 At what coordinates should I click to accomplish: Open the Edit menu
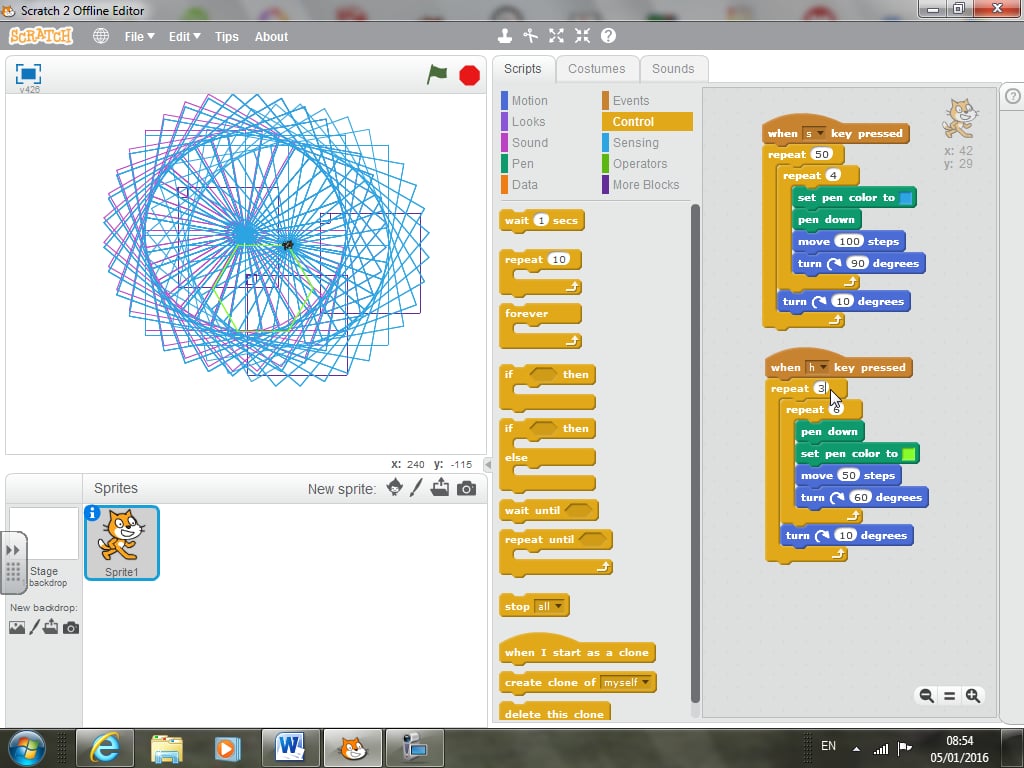coord(184,37)
